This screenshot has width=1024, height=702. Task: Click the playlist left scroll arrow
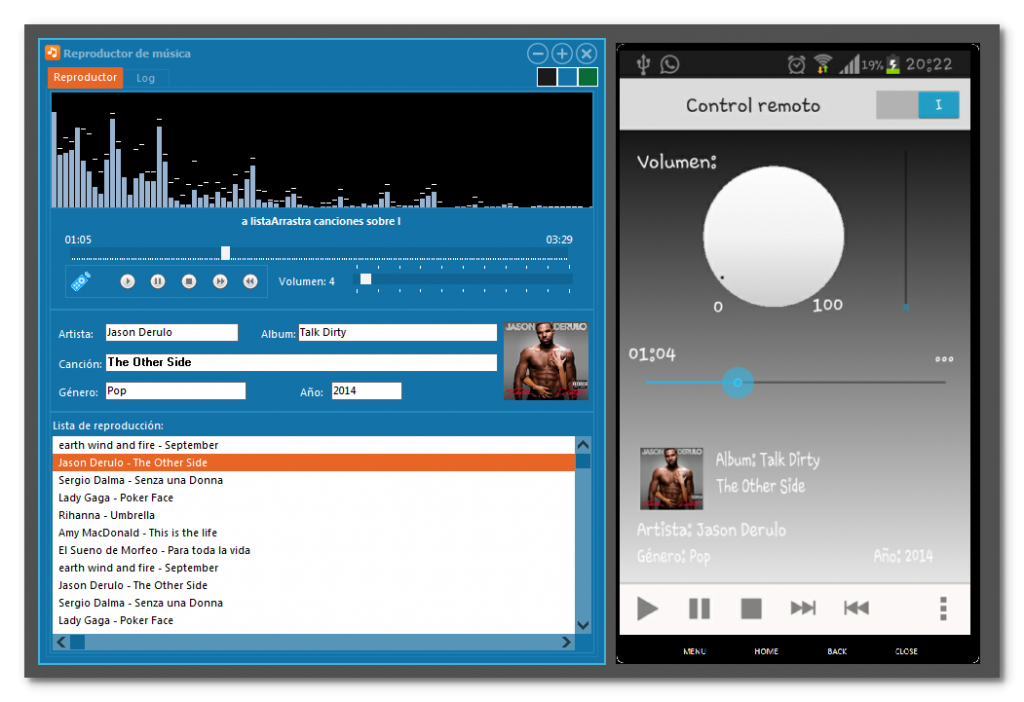point(61,642)
